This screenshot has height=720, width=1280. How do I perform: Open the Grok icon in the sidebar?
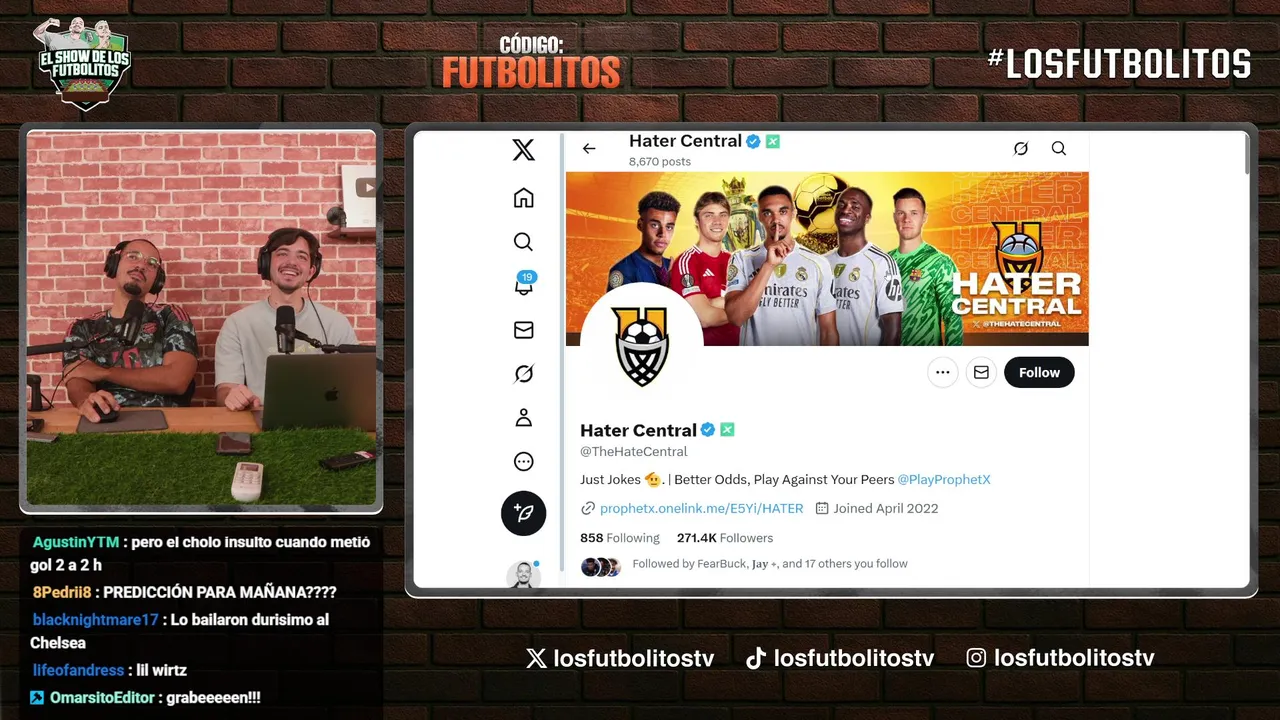pyautogui.click(x=523, y=374)
